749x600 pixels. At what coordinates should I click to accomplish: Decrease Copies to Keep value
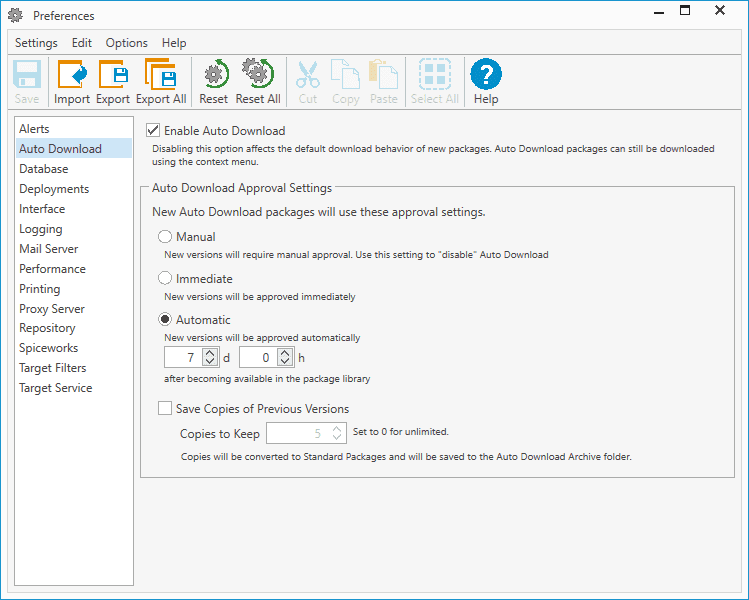337,437
